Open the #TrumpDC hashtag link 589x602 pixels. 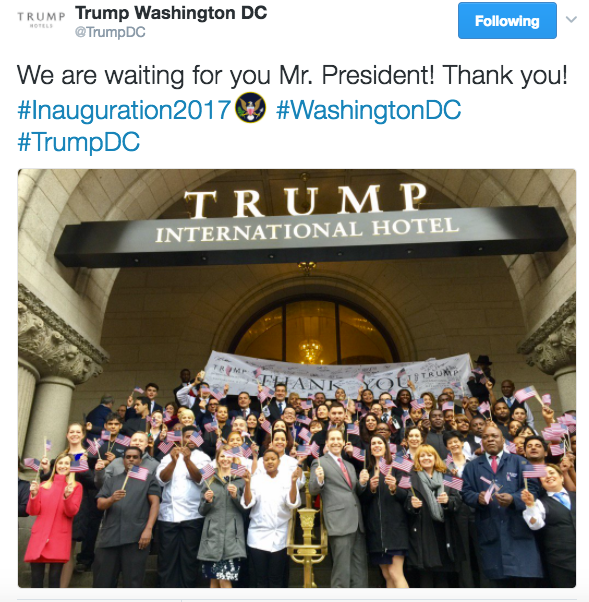point(79,142)
